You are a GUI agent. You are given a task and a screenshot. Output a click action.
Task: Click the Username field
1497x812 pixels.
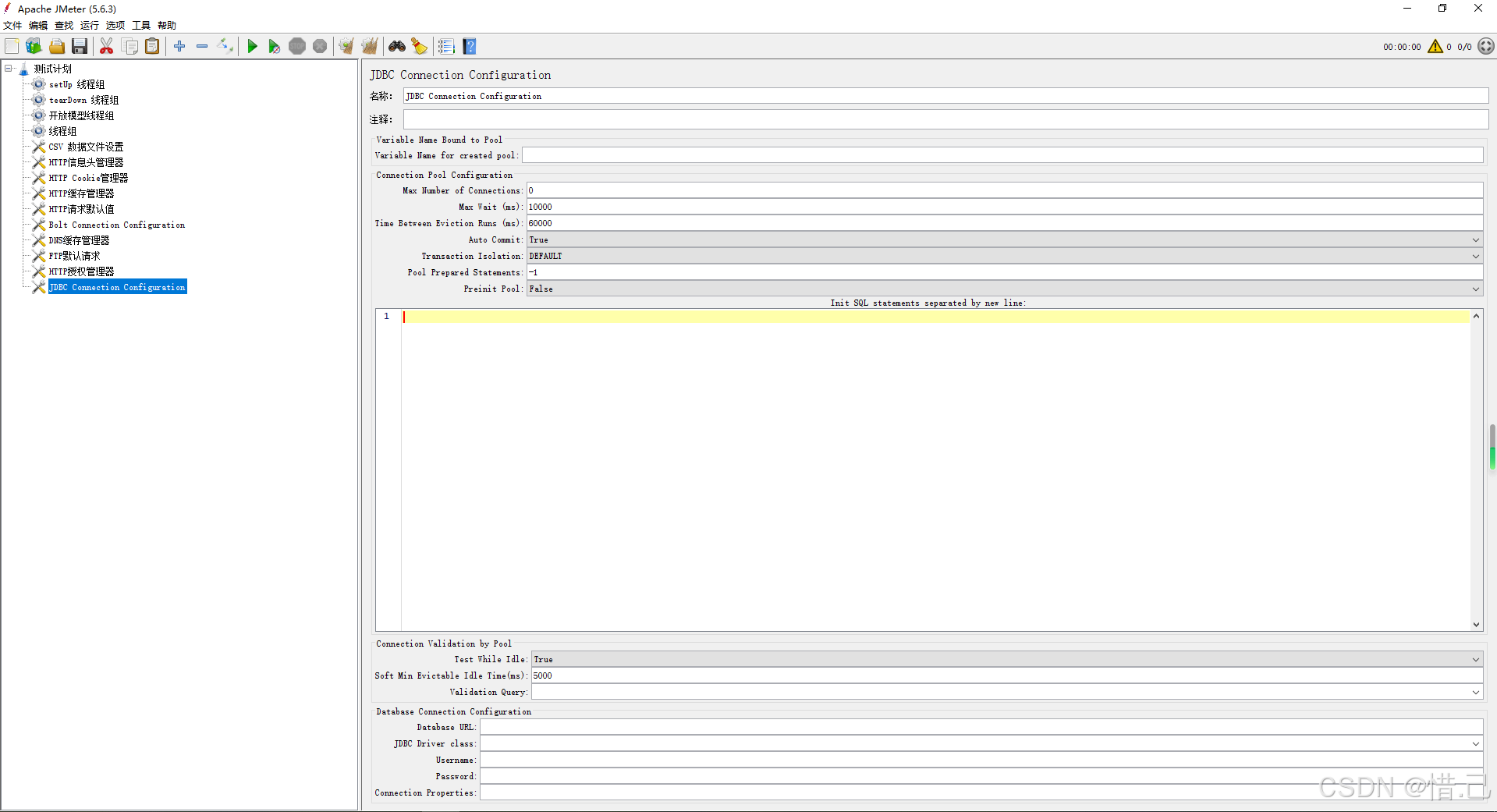click(x=981, y=760)
